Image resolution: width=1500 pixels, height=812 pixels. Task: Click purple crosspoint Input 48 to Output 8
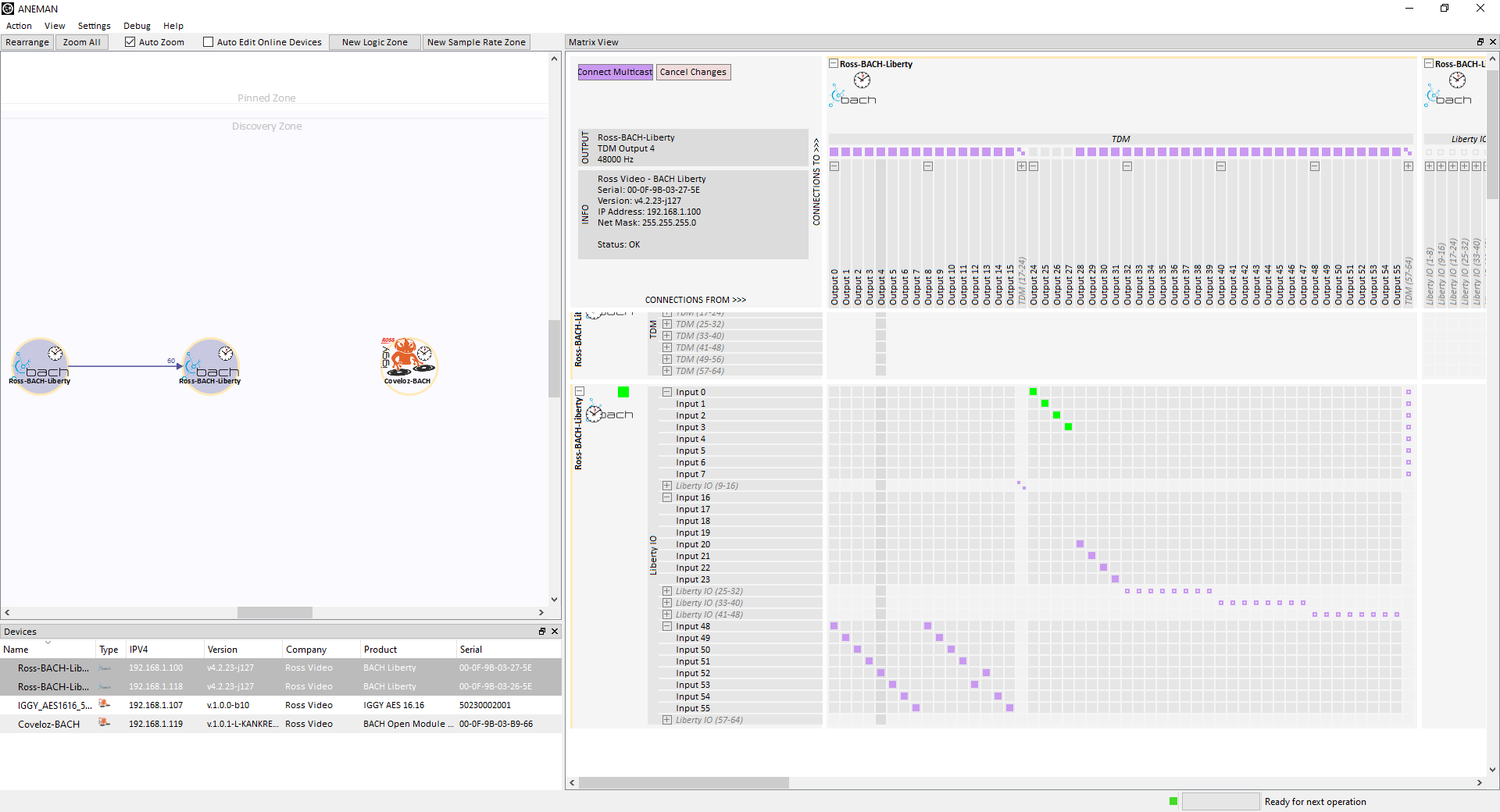point(927,626)
